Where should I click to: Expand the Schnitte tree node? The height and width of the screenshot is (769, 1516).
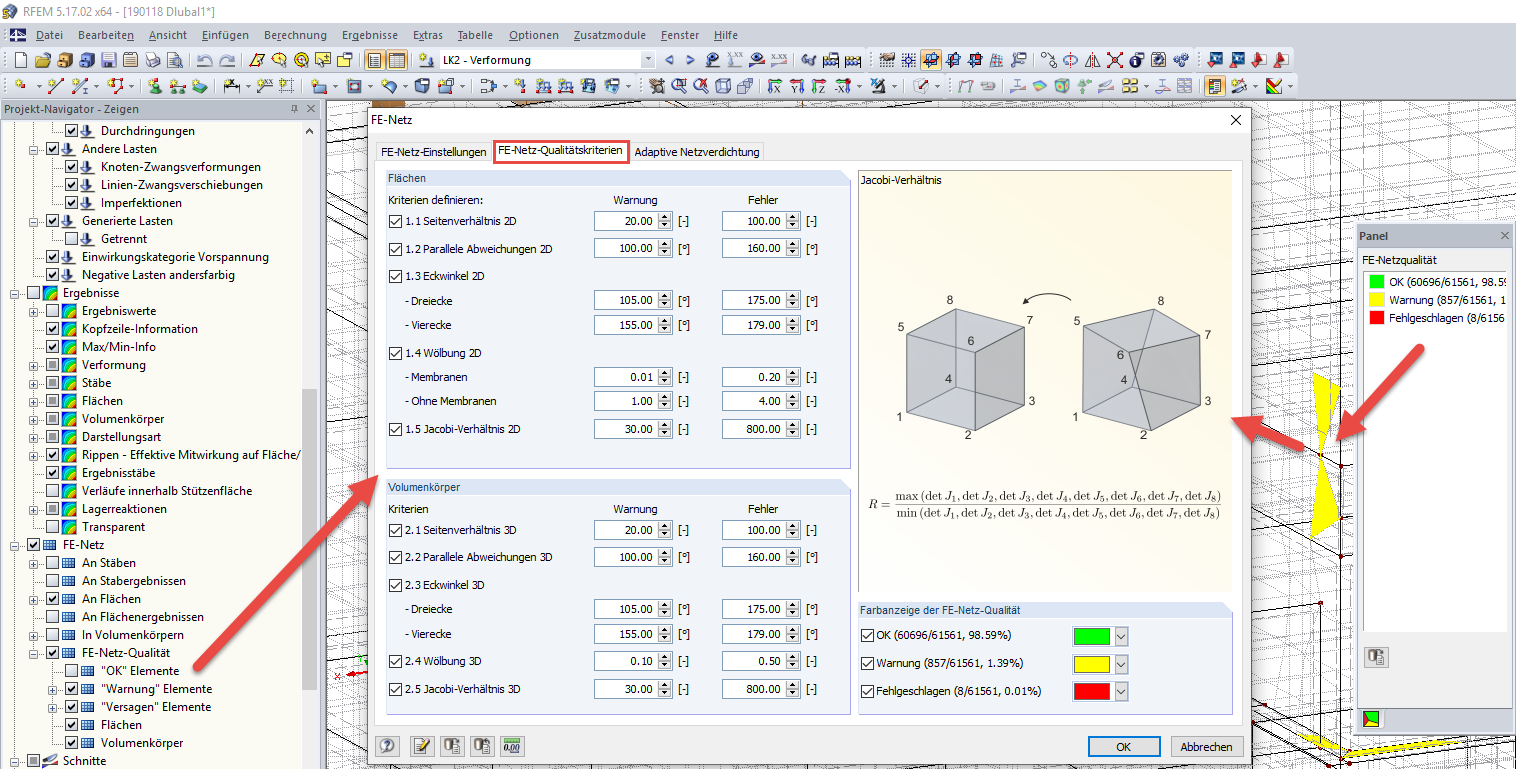click(17, 761)
